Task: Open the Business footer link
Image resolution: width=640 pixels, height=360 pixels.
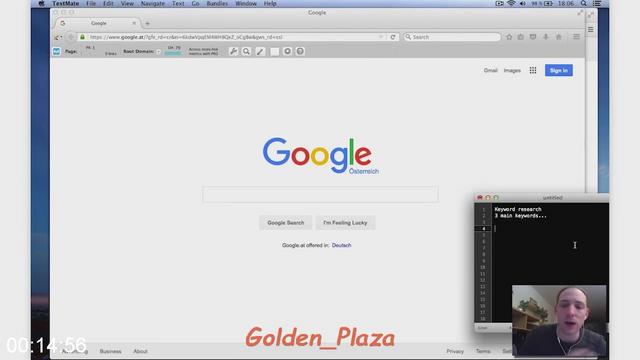Action: [x=111, y=351]
